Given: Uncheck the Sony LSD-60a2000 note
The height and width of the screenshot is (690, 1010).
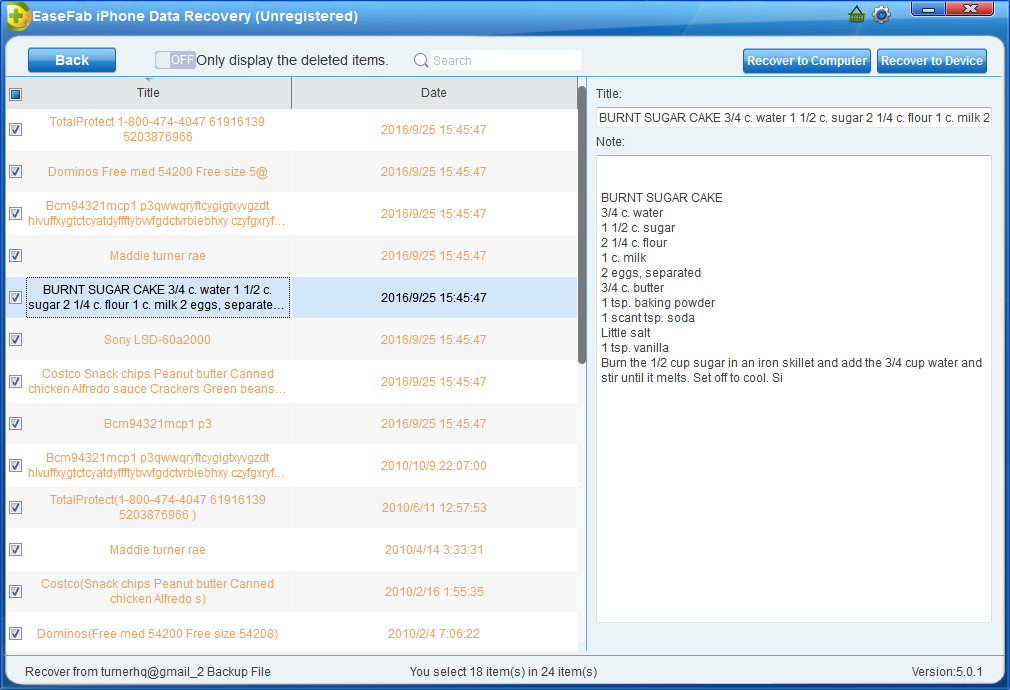Looking at the screenshot, I should (15, 340).
